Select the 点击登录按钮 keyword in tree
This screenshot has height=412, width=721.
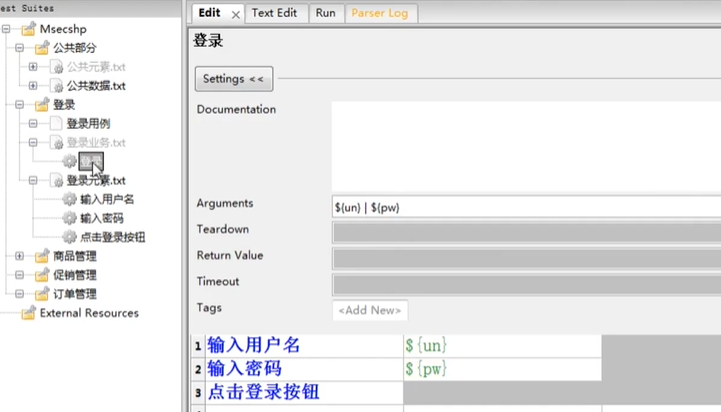(x=113, y=237)
